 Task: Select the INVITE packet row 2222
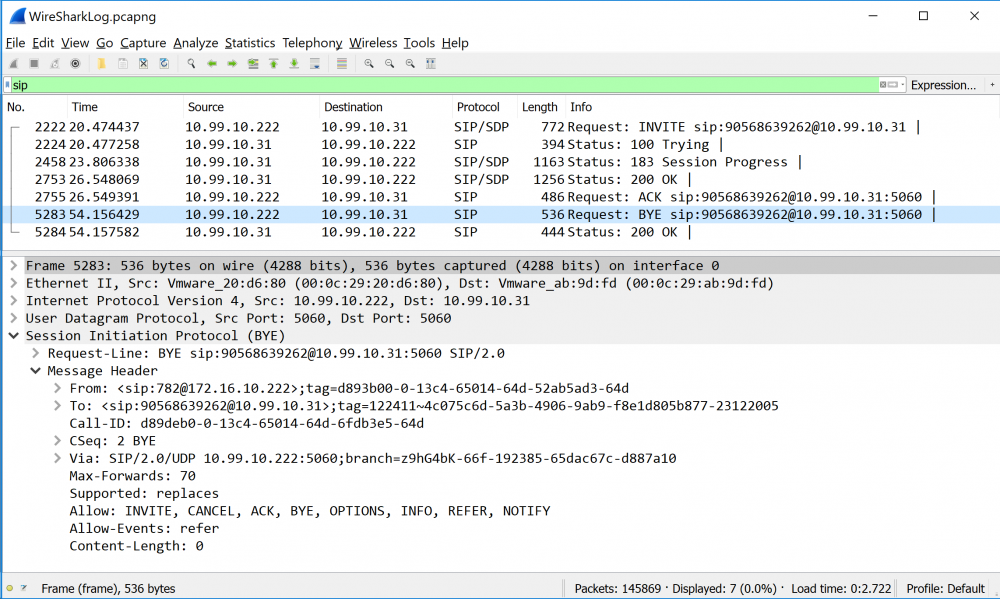tap(400, 127)
